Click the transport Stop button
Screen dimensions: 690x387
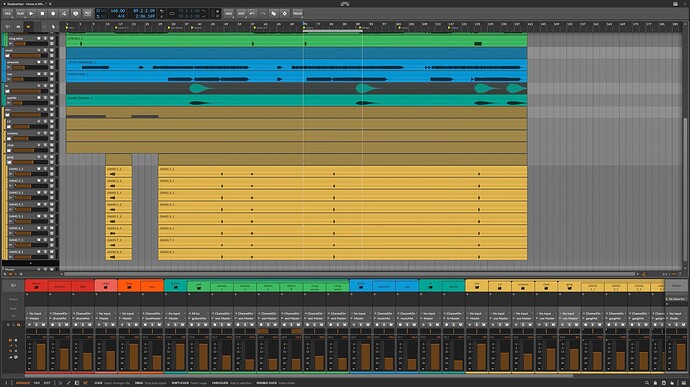(x=42, y=14)
